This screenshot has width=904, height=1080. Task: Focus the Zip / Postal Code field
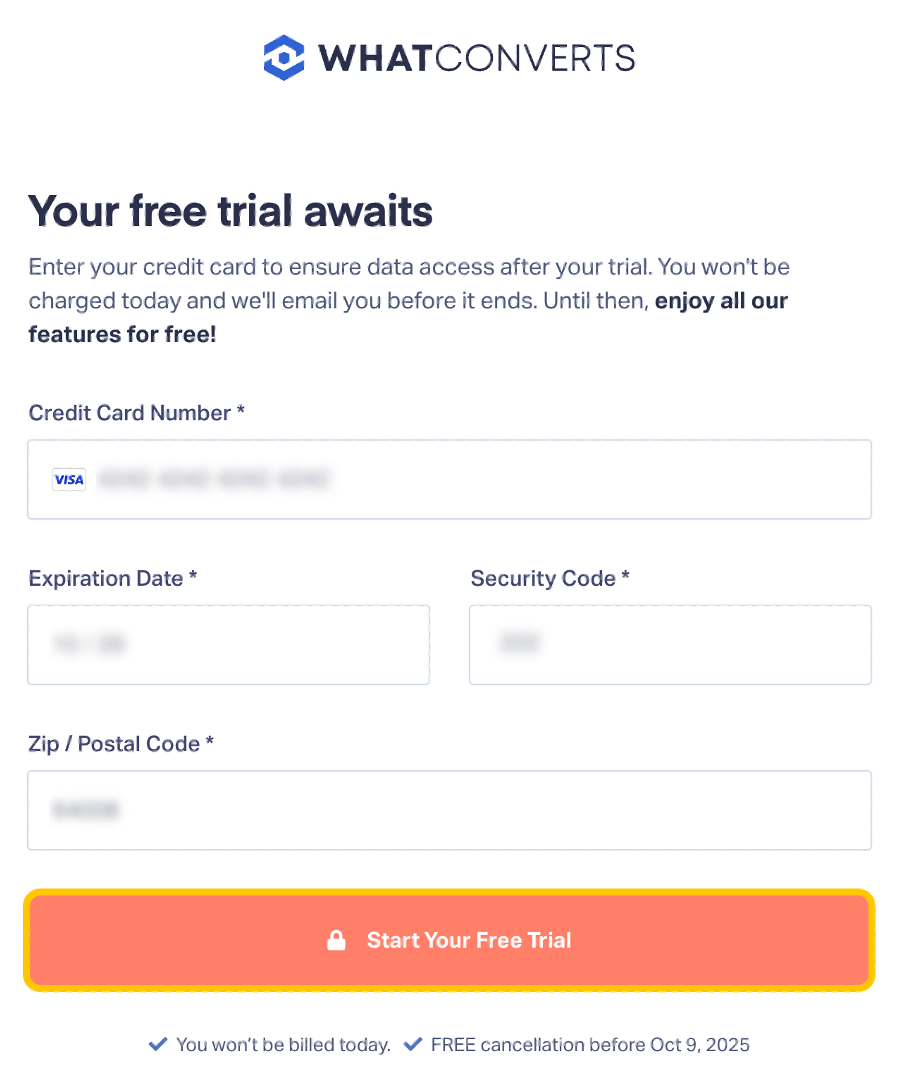click(450, 810)
